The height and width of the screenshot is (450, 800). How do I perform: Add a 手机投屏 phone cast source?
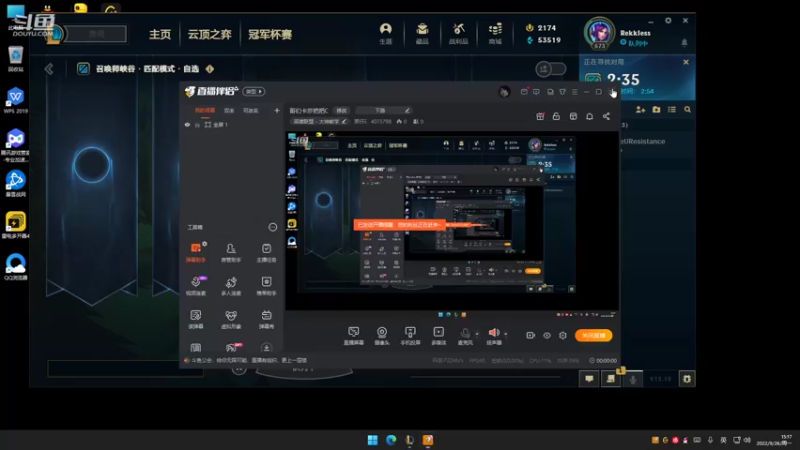pos(410,336)
